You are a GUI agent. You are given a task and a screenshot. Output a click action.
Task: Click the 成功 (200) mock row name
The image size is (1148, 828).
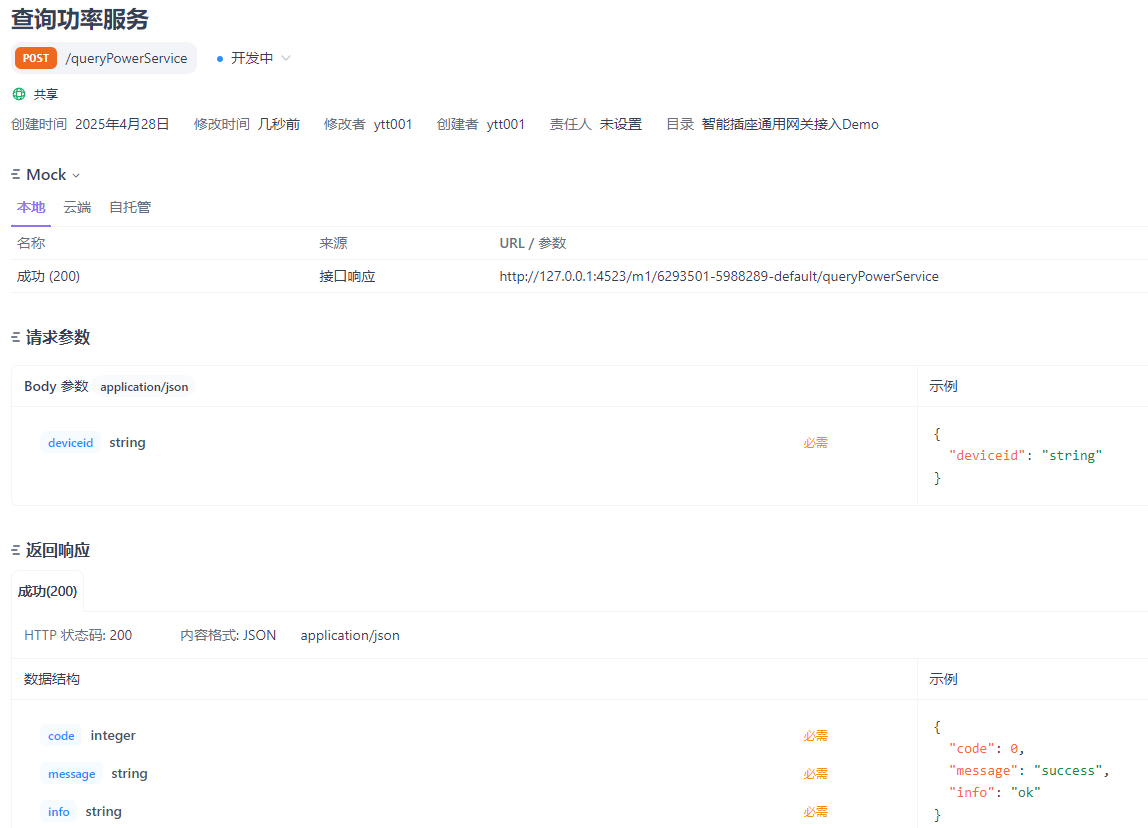click(48, 276)
